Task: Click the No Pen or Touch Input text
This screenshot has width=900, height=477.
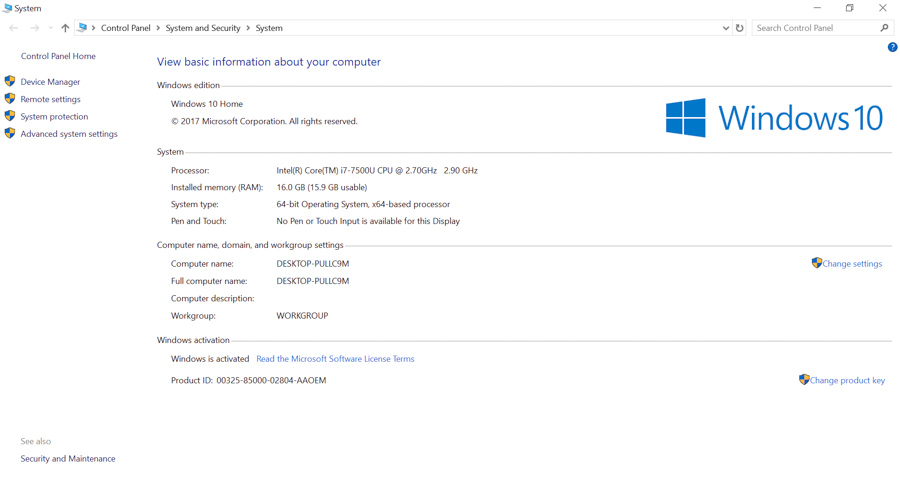Action: [x=368, y=221]
